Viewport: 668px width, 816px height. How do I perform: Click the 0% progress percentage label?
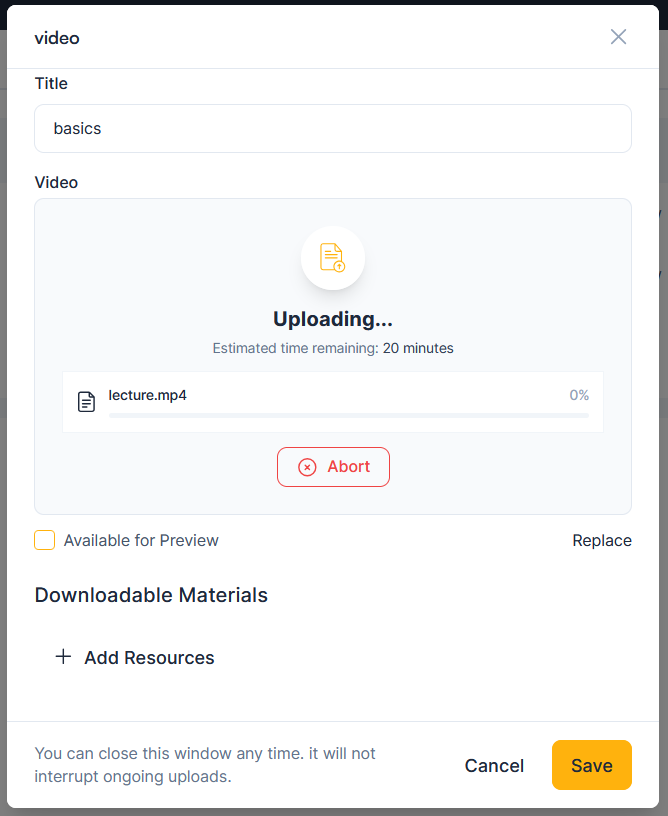pyautogui.click(x=578, y=395)
